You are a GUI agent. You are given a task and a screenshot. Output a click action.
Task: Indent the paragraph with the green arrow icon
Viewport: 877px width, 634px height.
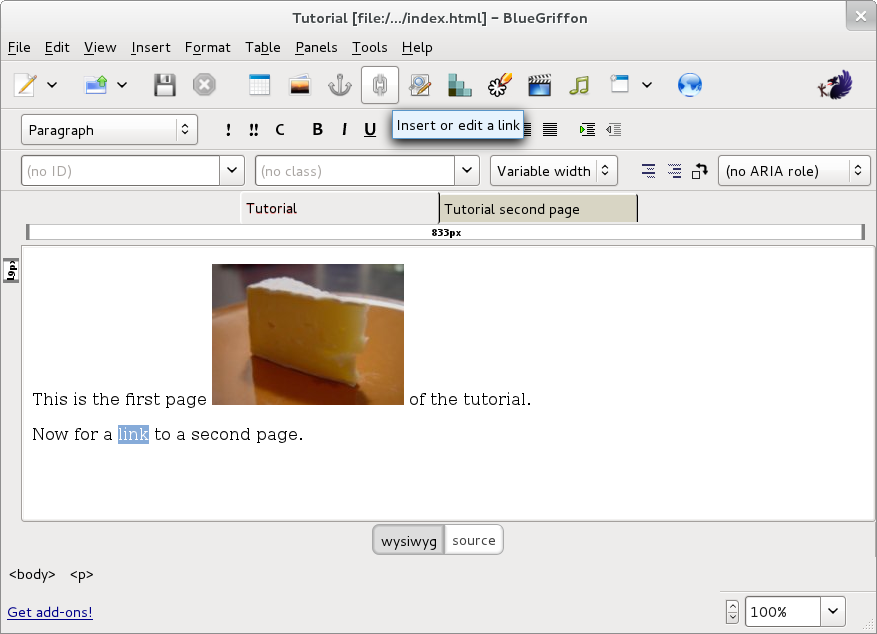587,130
